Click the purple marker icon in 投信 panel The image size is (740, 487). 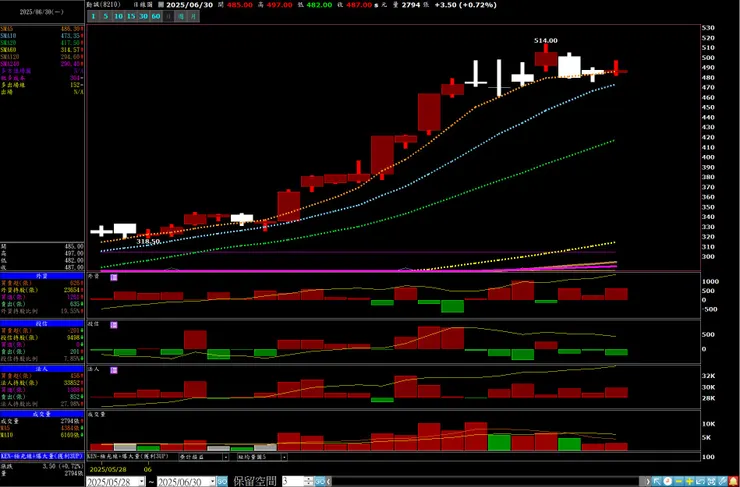point(114,325)
